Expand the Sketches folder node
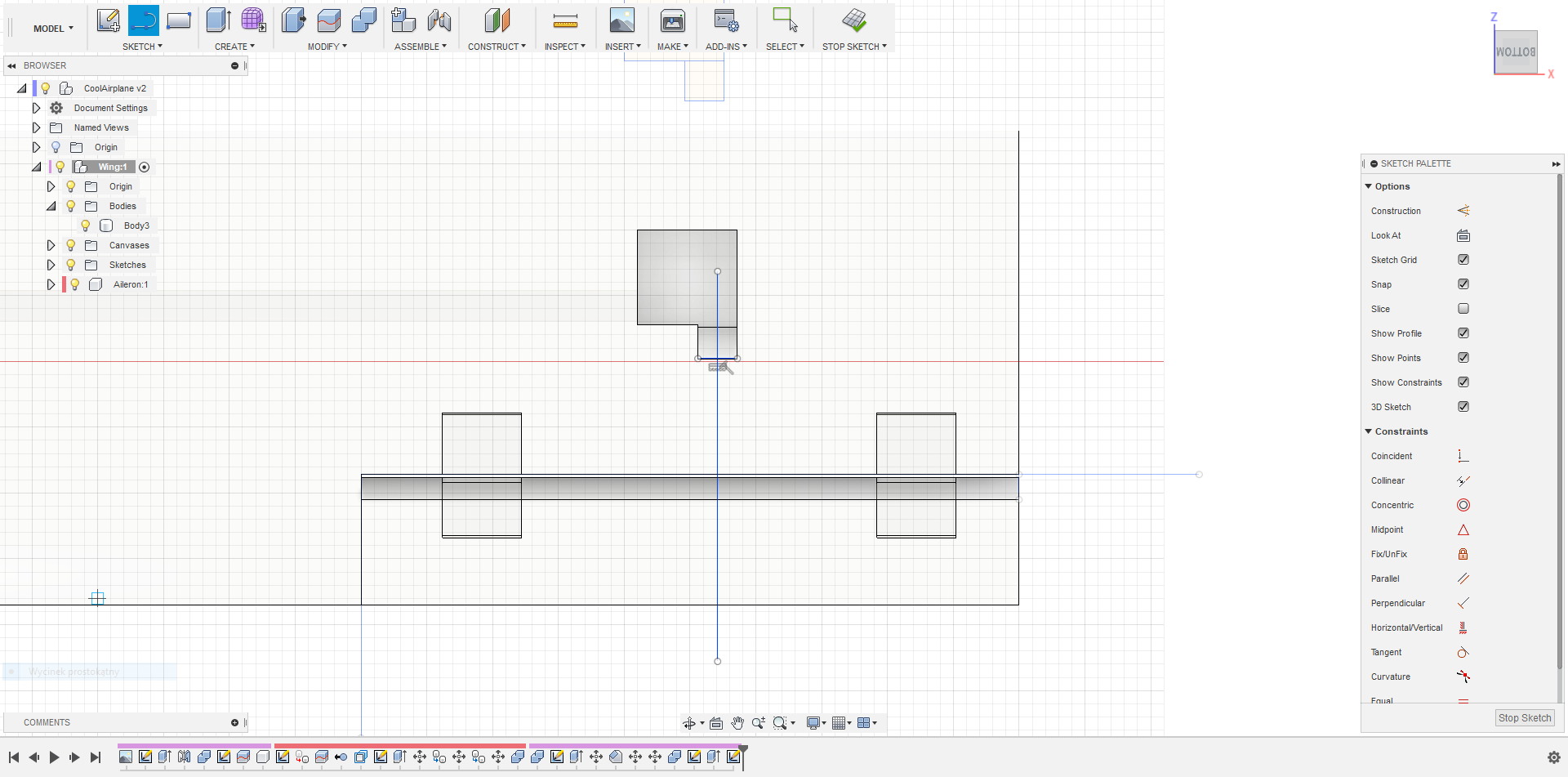This screenshot has width=1568, height=777. click(x=51, y=265)
